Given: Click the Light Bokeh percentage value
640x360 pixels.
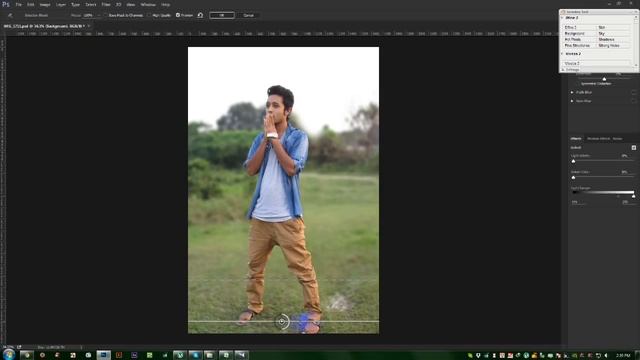Looking at the screenshot, I should (624, 156).
